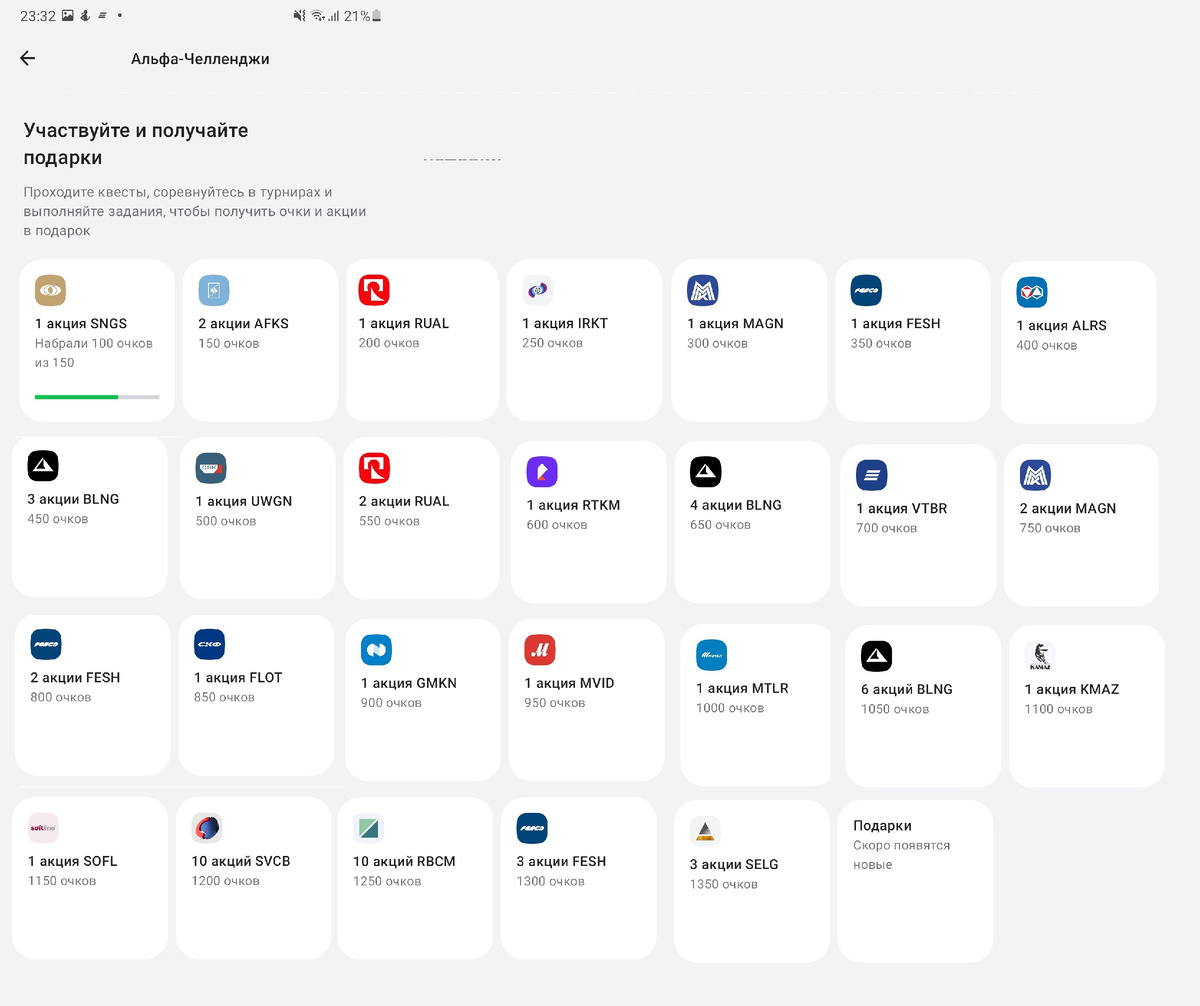
Task: Tap the FLOT share logo icon
Action: 210,644
